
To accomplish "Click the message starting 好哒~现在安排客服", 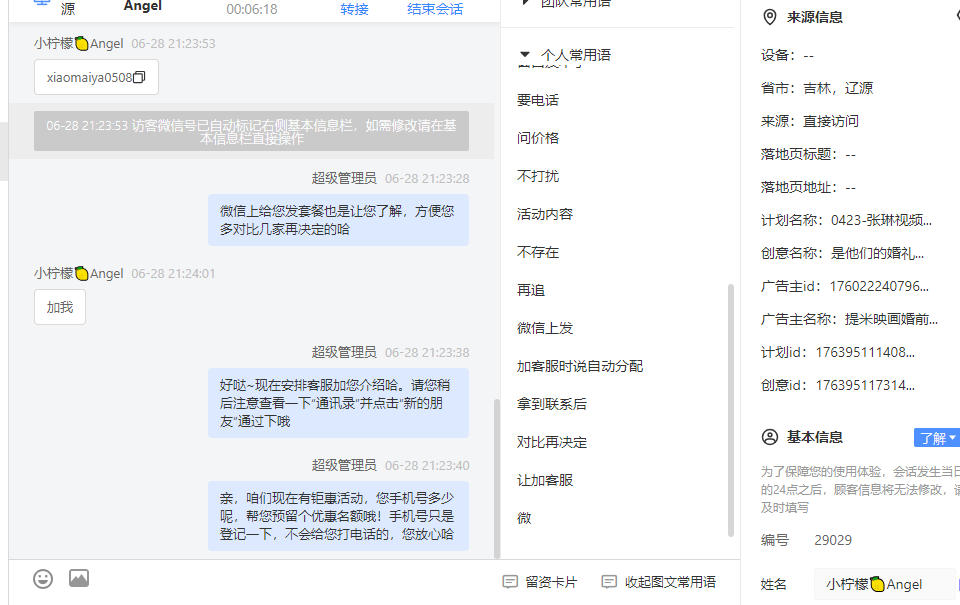I will click(x=338, y=403).
